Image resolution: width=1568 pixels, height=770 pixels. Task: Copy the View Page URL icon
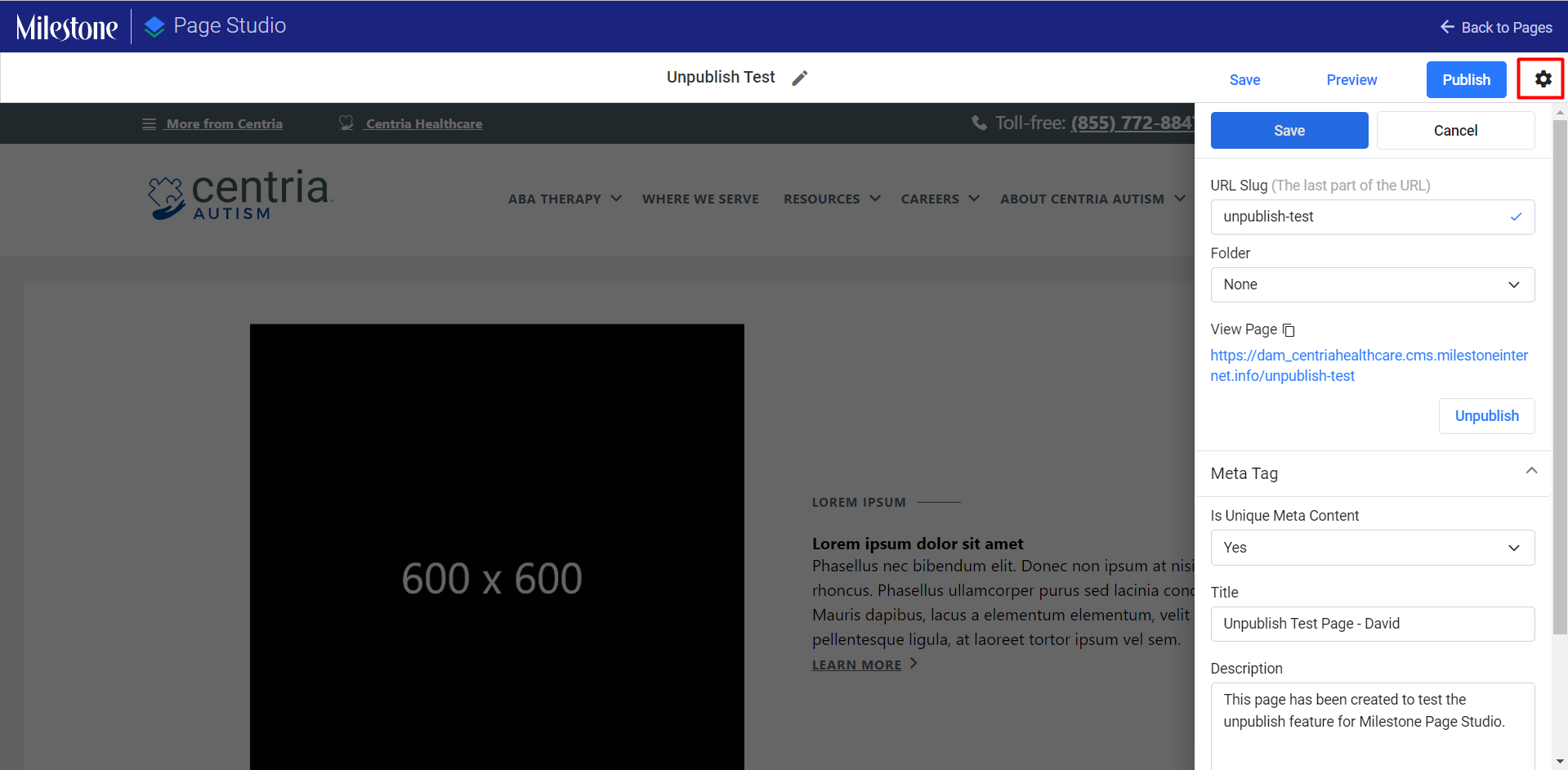1289,329
